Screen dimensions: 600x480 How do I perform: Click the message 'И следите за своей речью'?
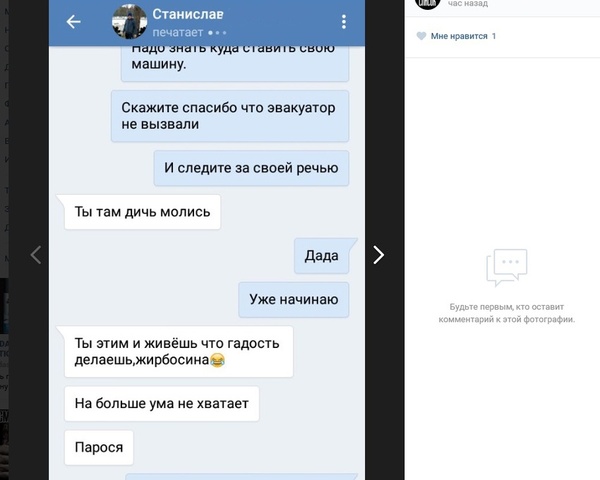tap(251, 168)
